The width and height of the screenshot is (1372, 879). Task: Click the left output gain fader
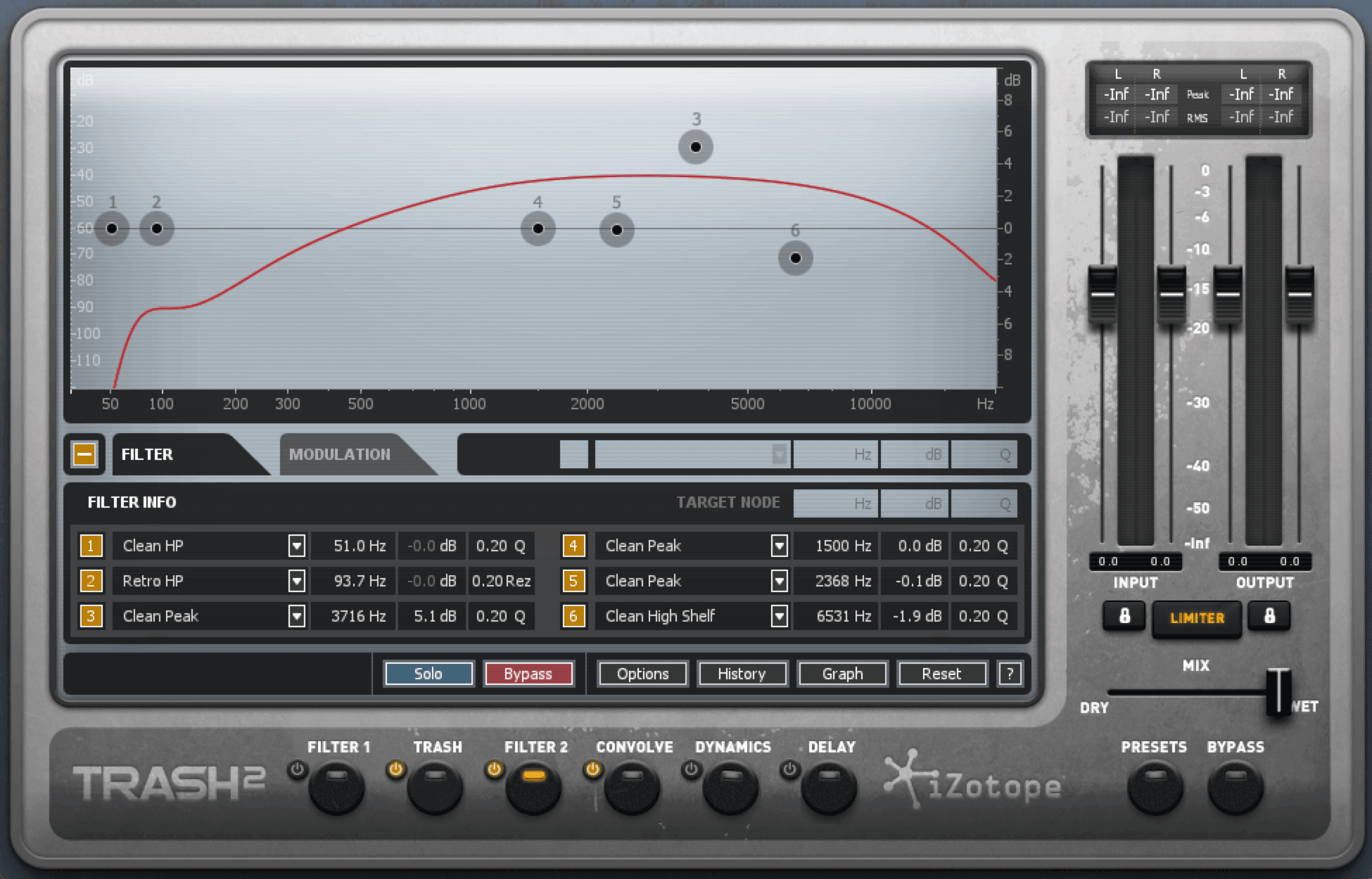pos(1228,294)
